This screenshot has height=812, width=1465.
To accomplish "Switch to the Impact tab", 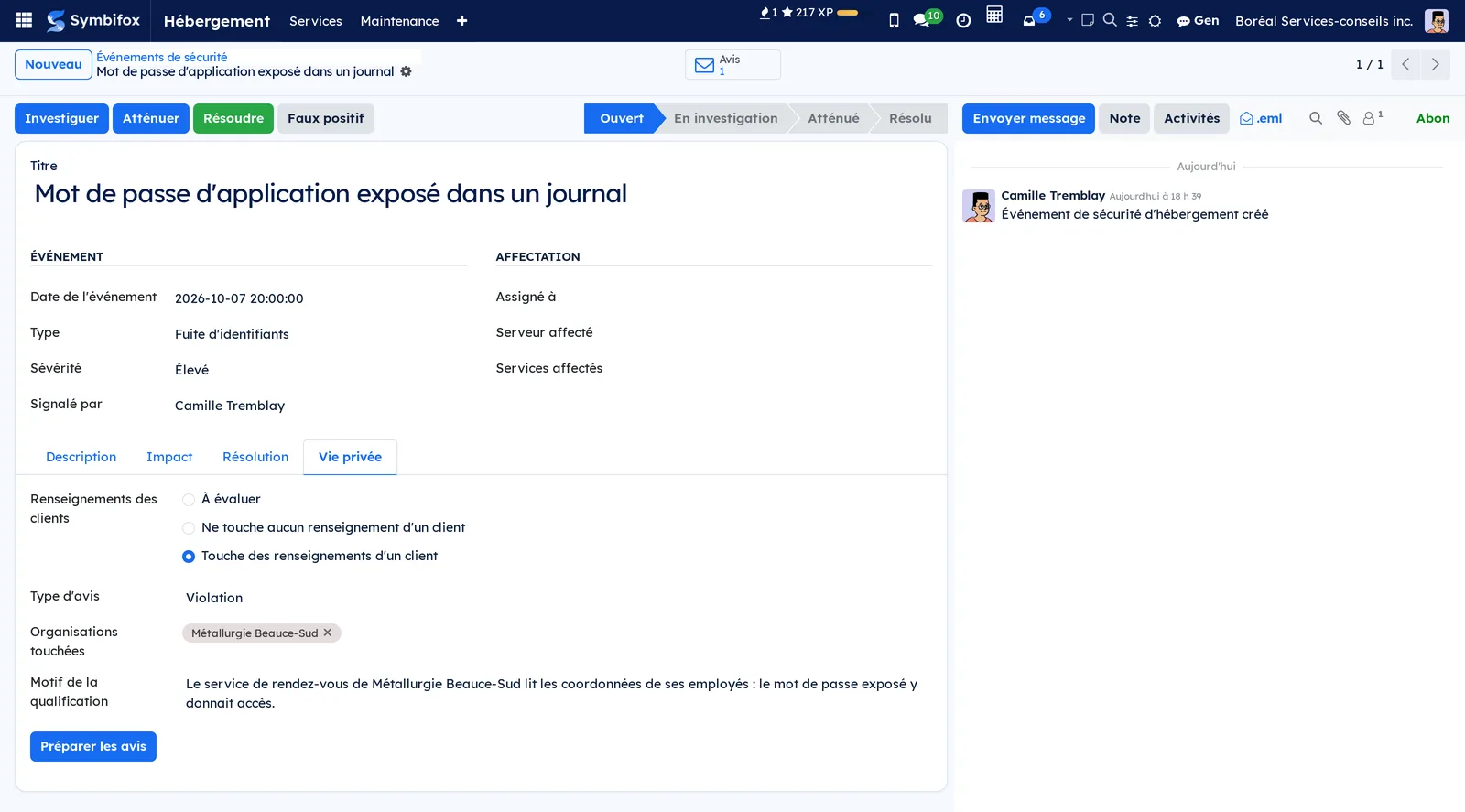I will click(169, 457).
